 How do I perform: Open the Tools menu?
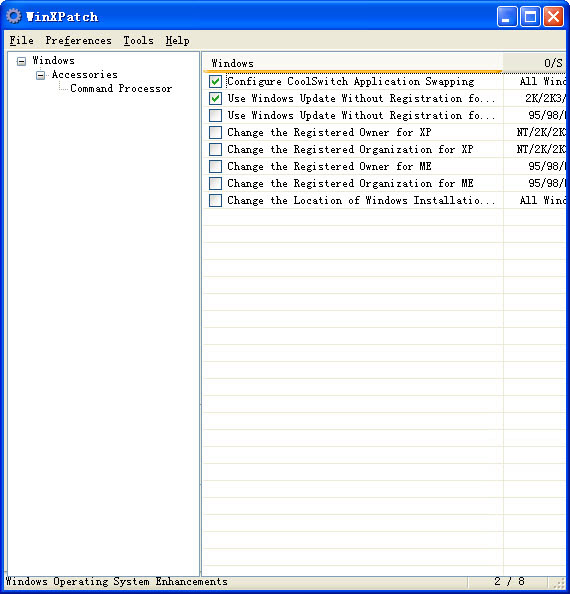click(139, 41)
